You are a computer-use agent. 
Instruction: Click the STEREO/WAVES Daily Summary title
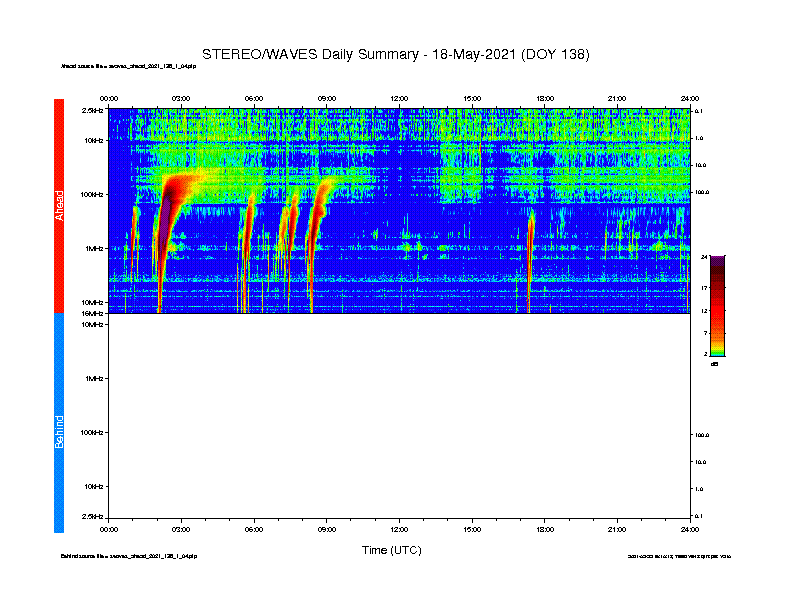pyautogui.click(x=395, y=55)
